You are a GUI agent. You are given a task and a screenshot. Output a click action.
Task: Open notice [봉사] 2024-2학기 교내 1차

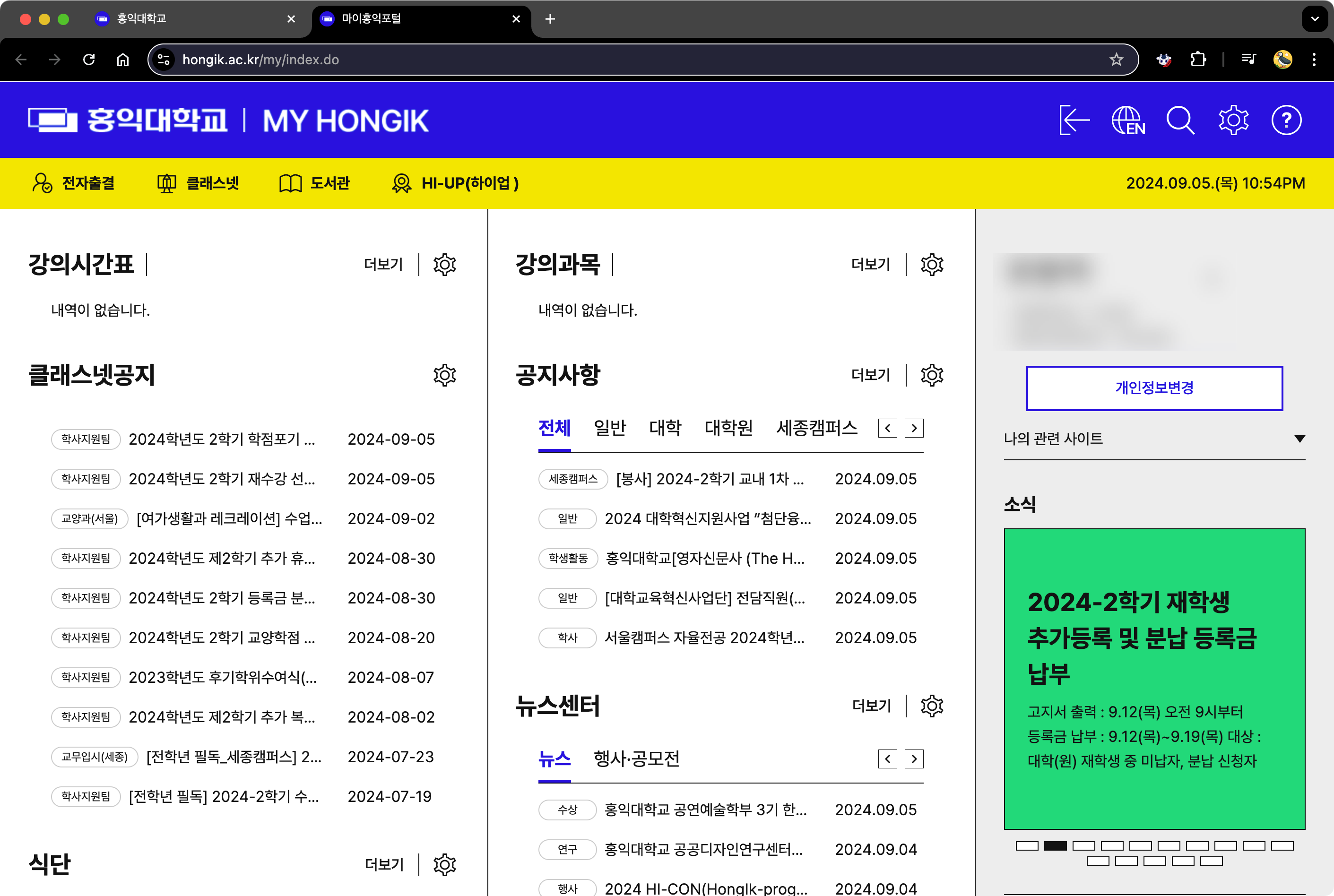[x=710, y=479]
